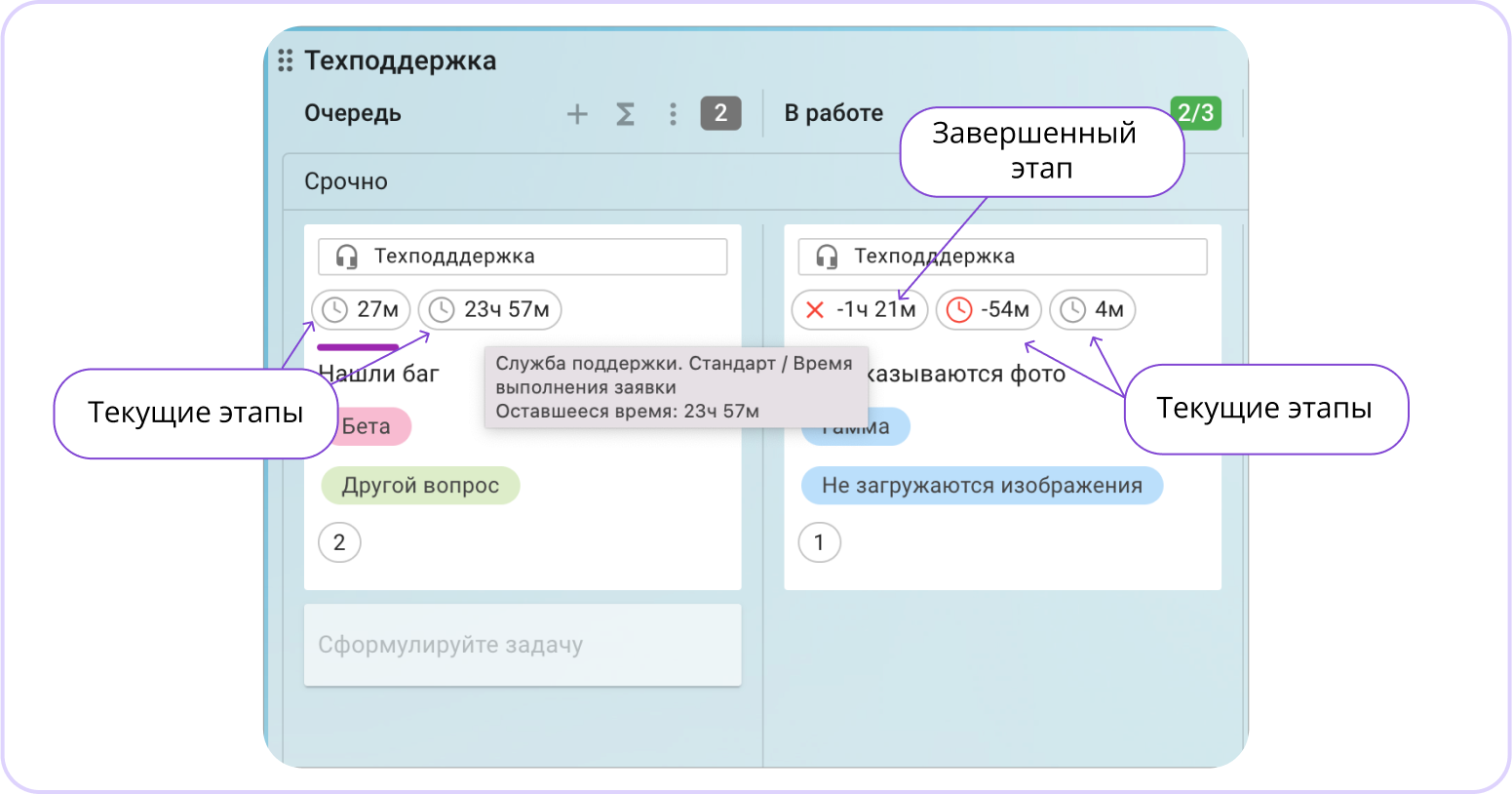Click the red clock icon in -54м chip
Viewport: 1512px width, 794px height.
959,310
